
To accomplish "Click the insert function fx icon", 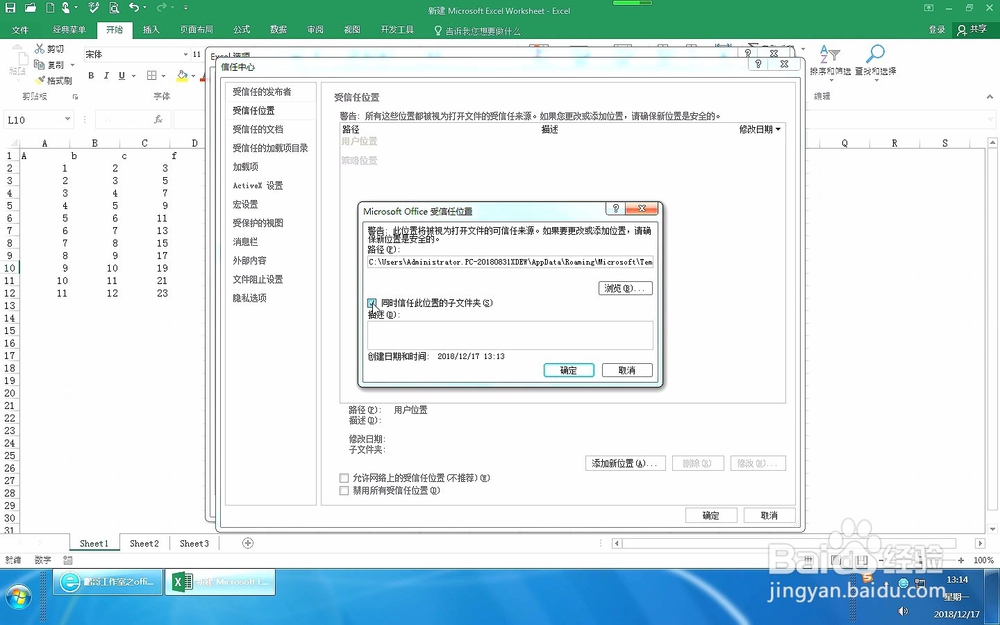I will [x=158, y=119].
